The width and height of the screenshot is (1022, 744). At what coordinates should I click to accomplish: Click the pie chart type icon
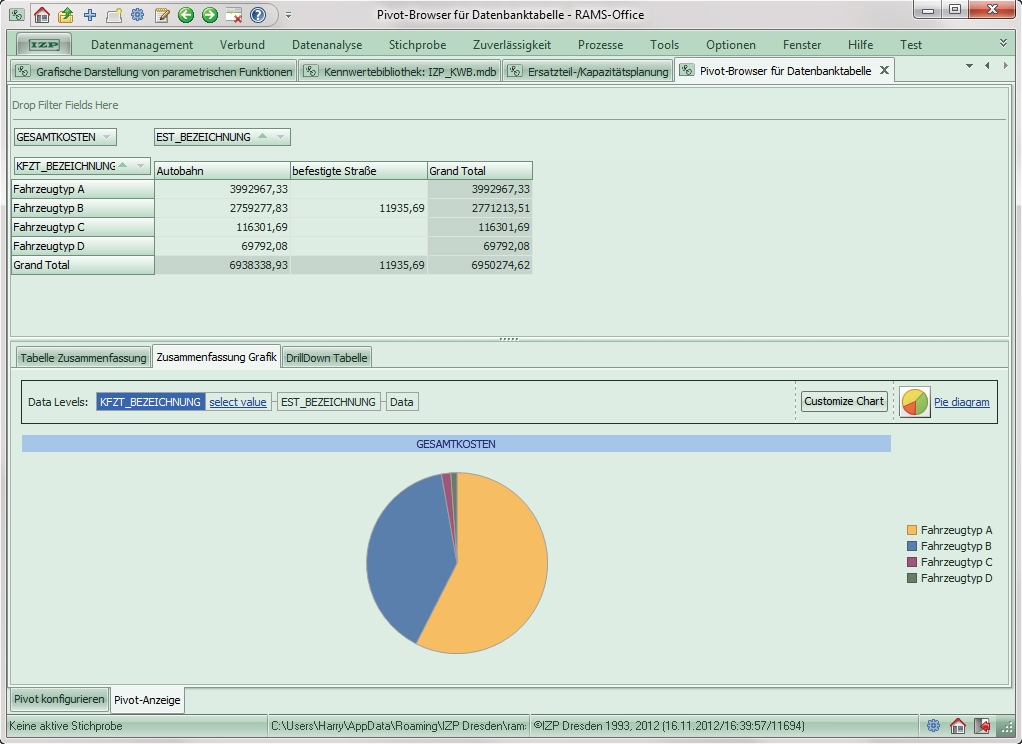914,402
